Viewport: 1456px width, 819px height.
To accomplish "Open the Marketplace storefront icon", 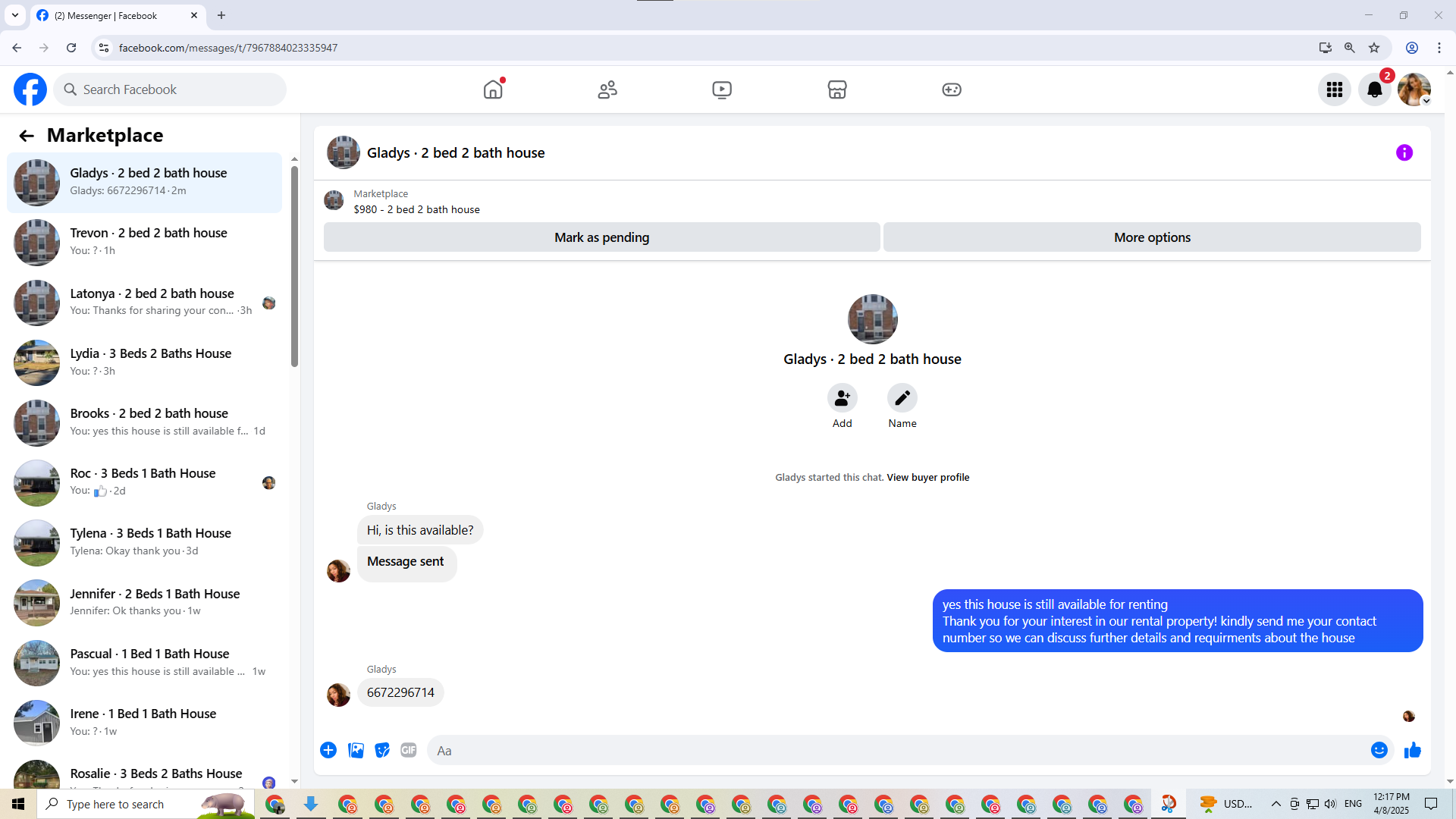I will pos(836,89).
